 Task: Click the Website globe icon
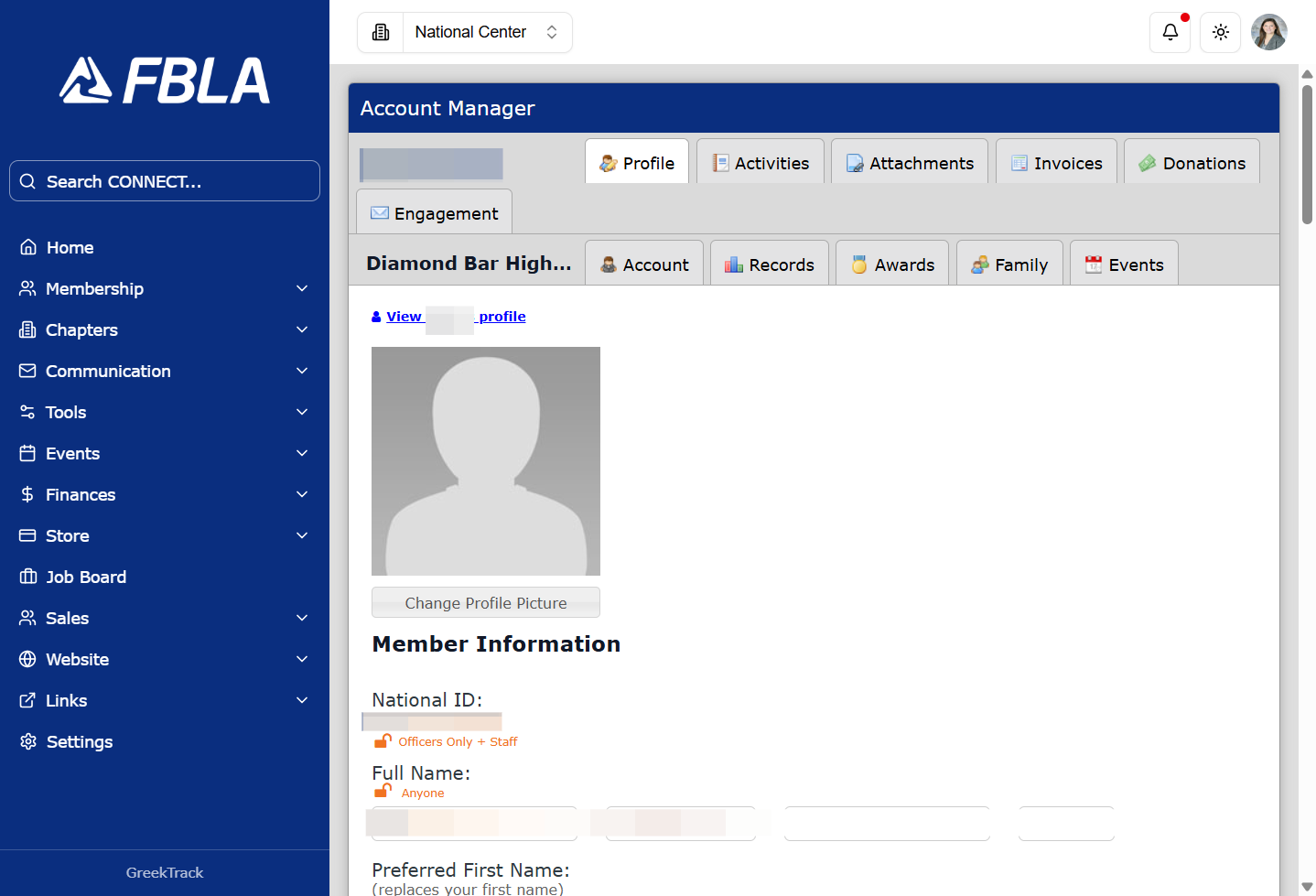[27, 659]
